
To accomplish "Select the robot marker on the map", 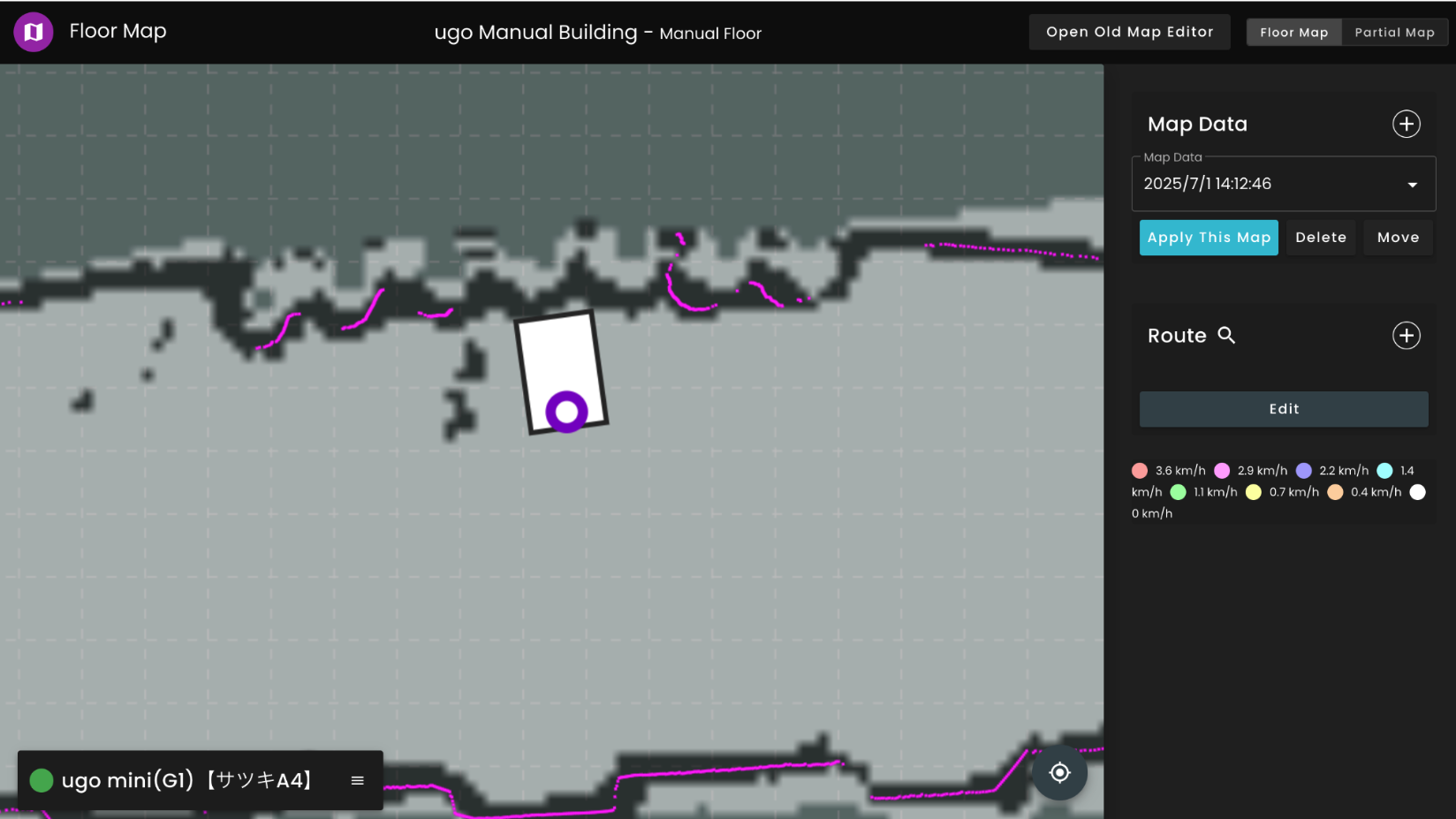I will click(568, 410).
